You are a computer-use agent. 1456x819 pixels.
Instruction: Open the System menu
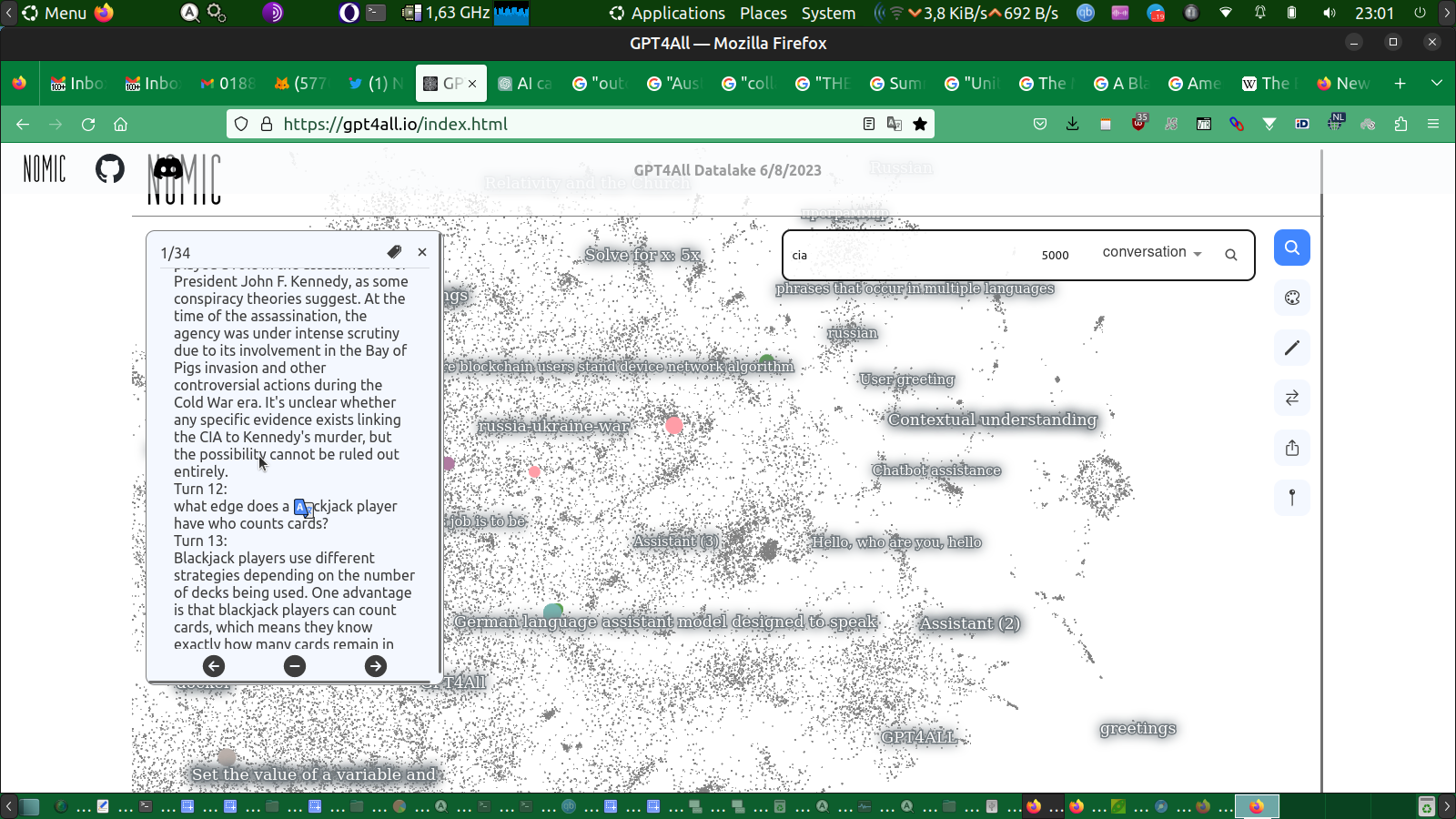coord(828,13)
